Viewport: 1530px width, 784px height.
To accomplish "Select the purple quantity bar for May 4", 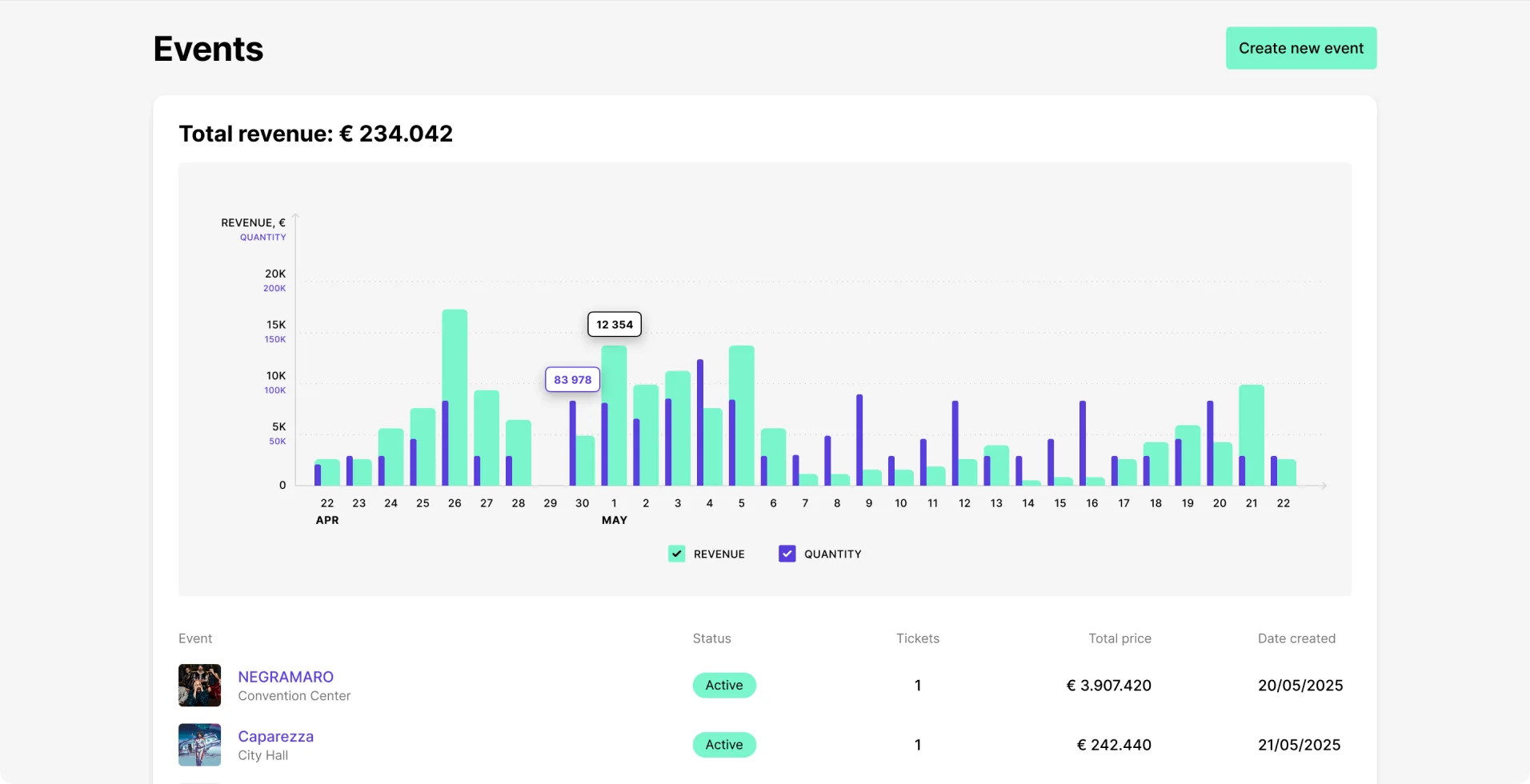I will pos(700,422).
